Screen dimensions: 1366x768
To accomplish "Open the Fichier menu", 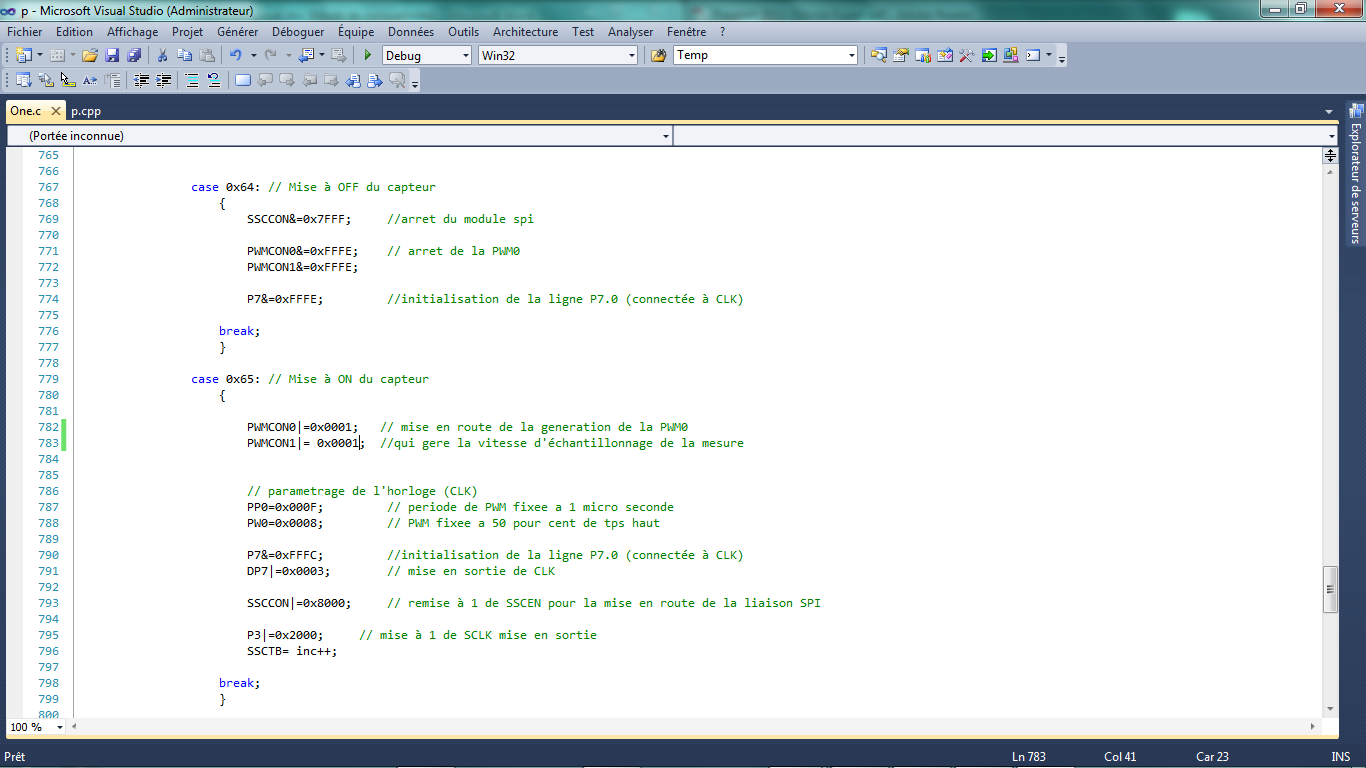I will 25,32.
